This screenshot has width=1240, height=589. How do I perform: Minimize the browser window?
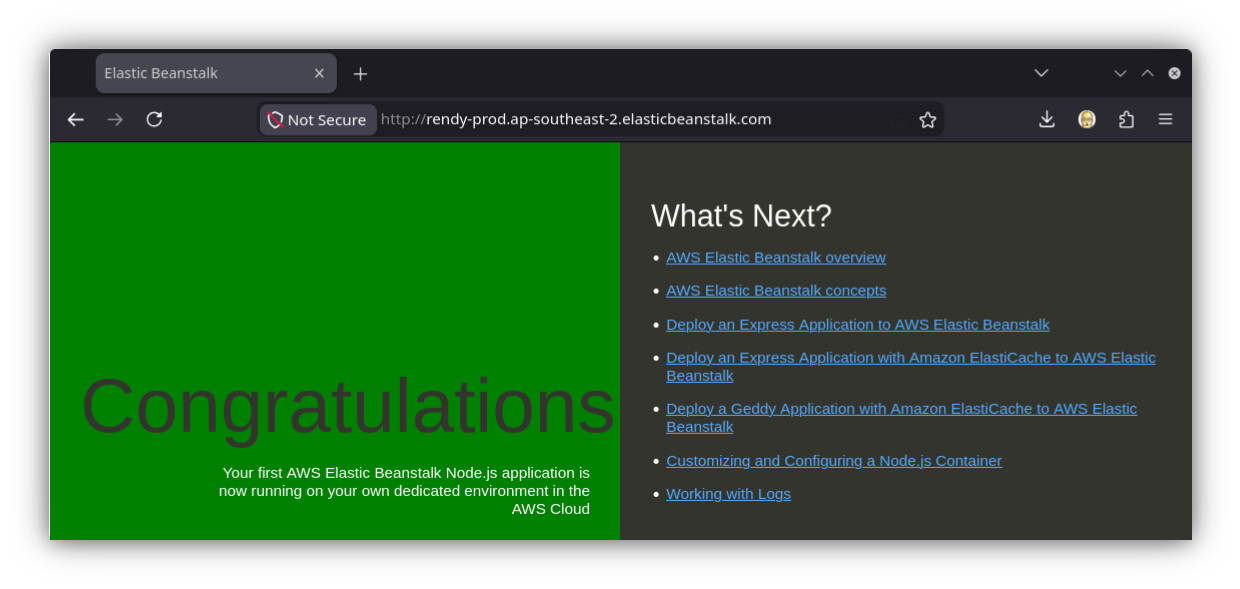[x=1120, y=73]
